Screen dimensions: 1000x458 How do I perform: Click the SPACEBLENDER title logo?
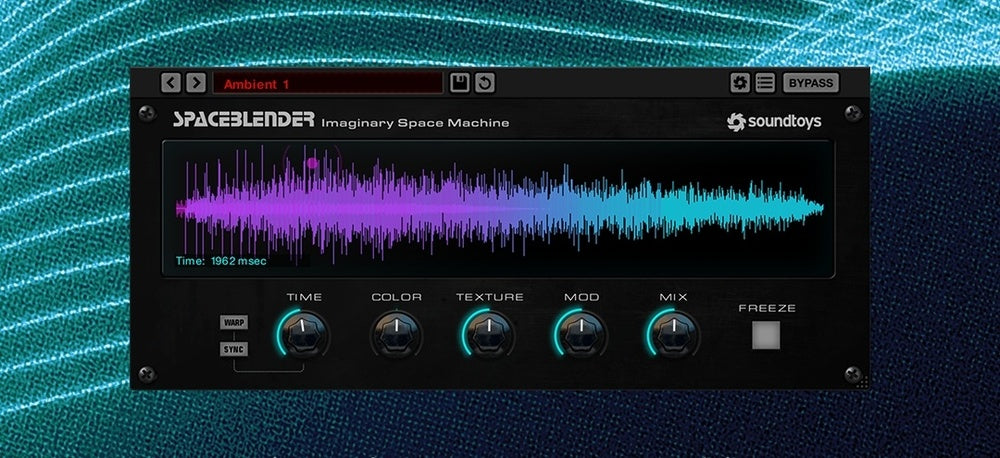[244, 120]
